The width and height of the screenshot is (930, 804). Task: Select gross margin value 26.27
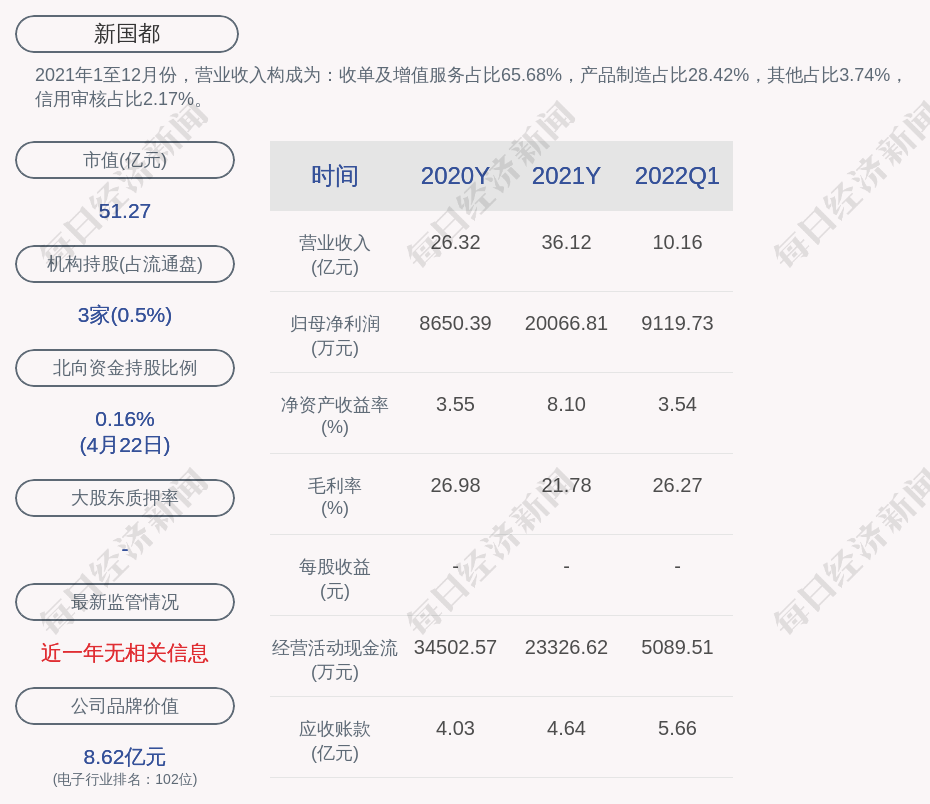[677, 486]
